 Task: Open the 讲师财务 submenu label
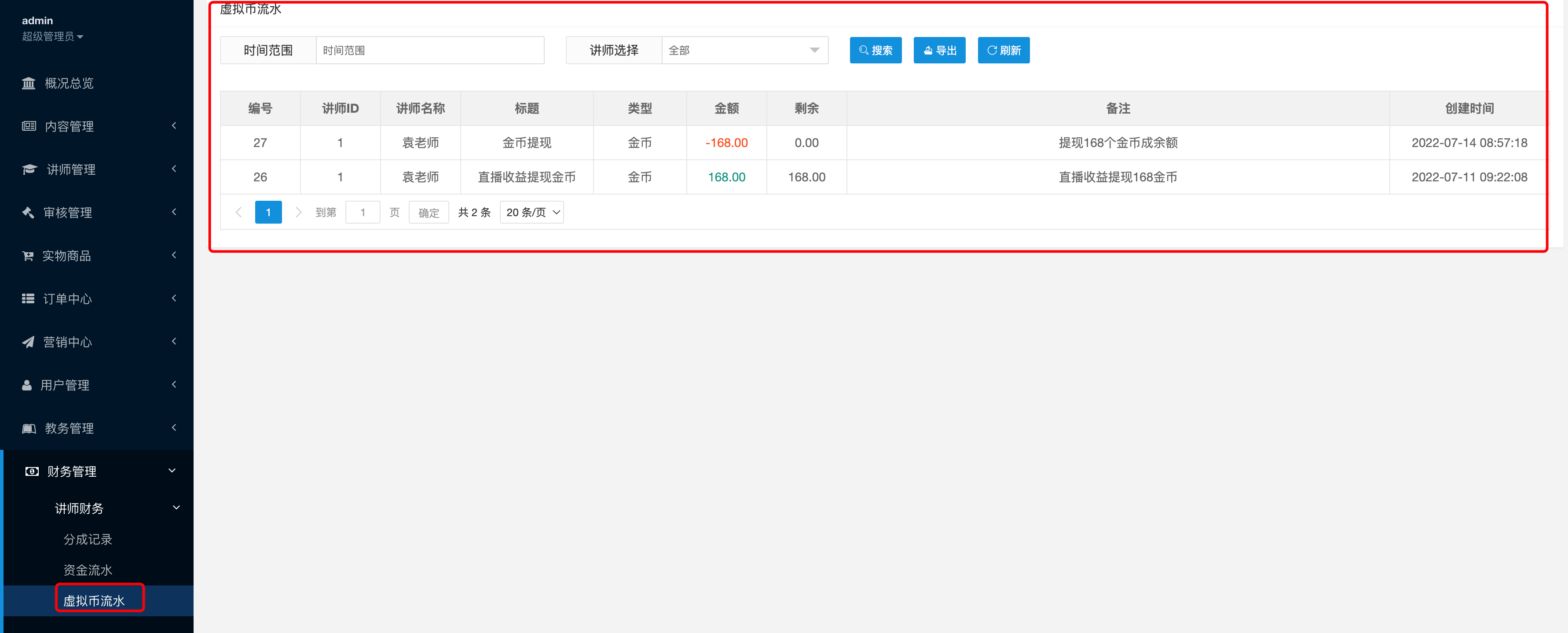click(x=79, y=508)
